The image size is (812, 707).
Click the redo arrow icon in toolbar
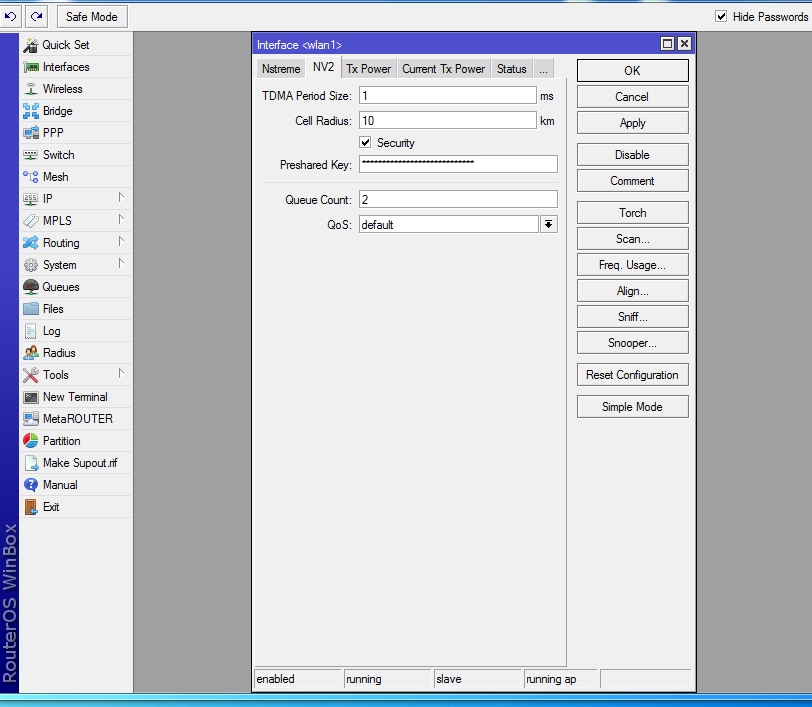click(37, 16)
